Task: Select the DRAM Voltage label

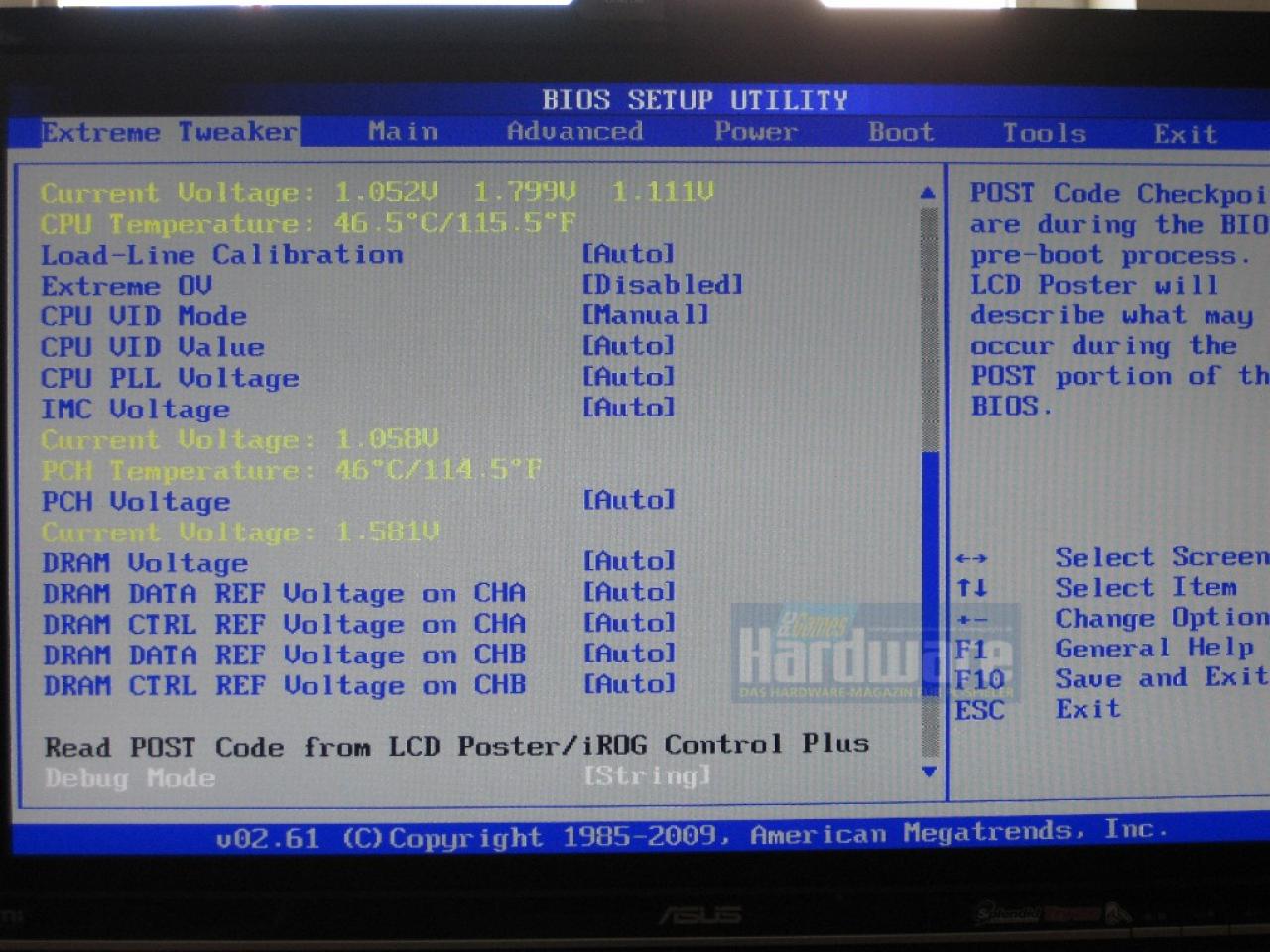Action: [x=145, y=562]
